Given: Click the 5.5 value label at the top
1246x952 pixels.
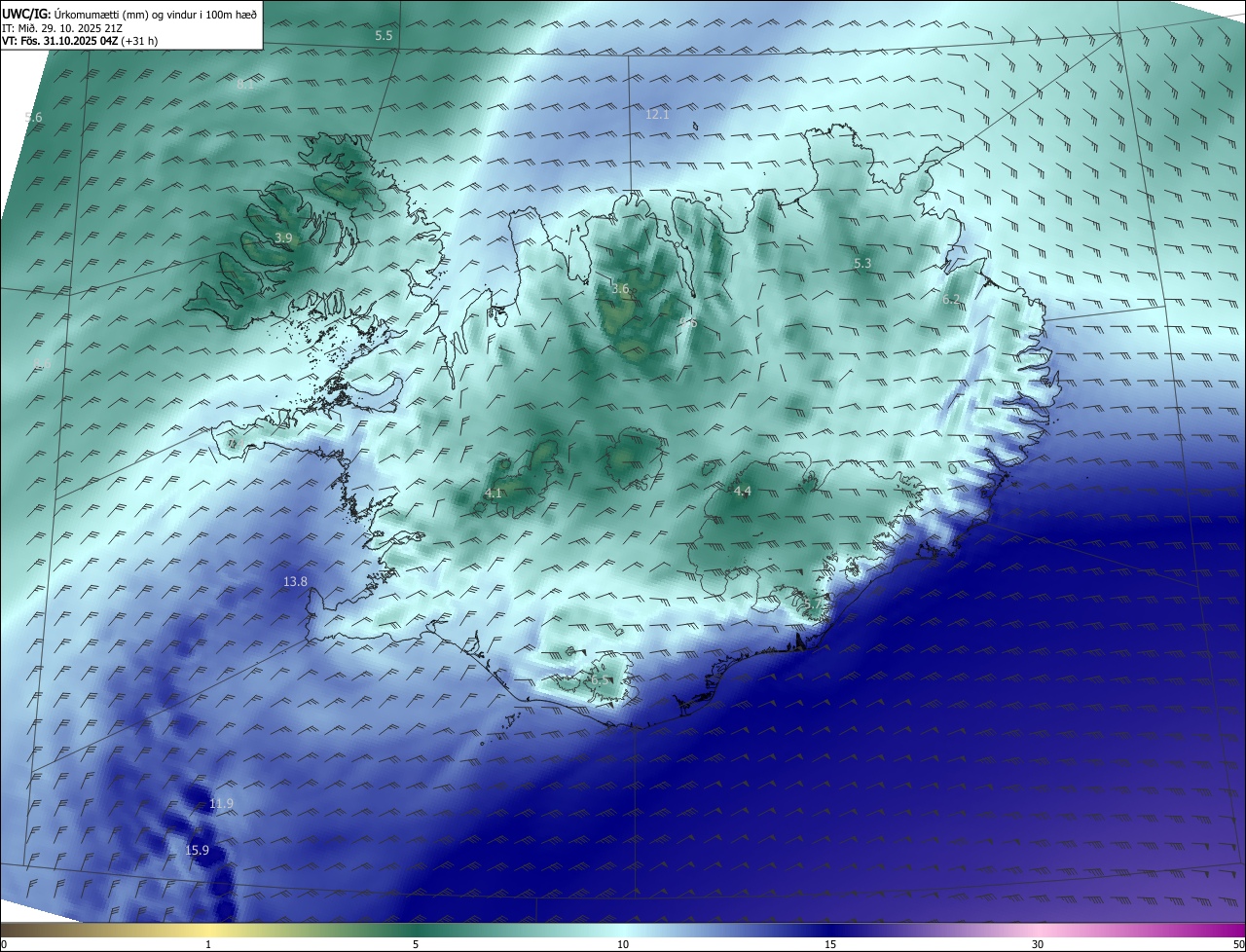Looking at the screenshot, I should click(x=384, y=35).
